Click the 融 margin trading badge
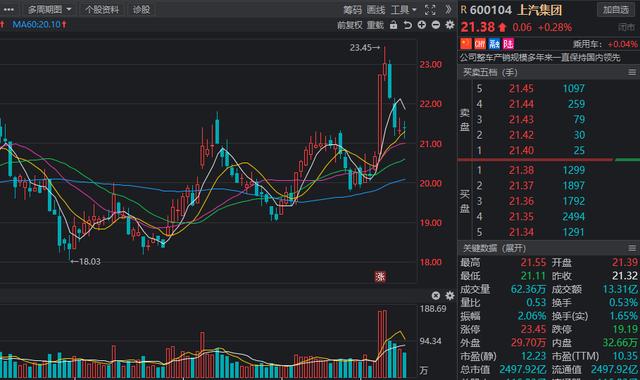The width and height of the screenshot is (640, 380). click(494, 44)
